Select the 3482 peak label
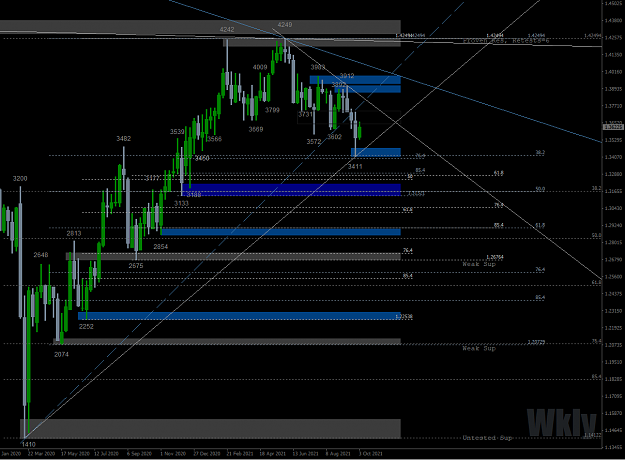The width and height of the screenshot is (625, 460). pos(124,139)
